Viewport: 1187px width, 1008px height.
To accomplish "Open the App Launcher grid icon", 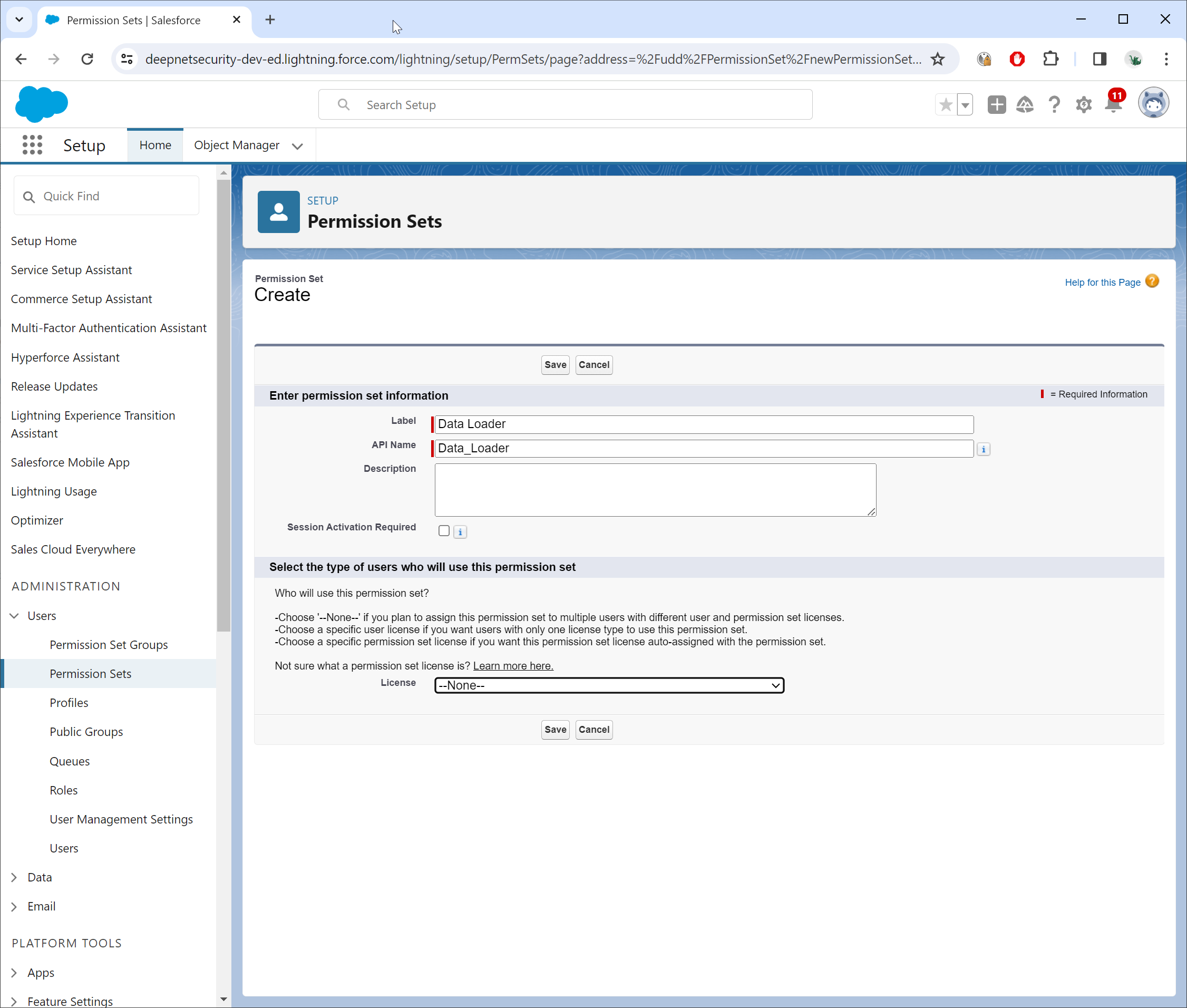I will 32,145.
